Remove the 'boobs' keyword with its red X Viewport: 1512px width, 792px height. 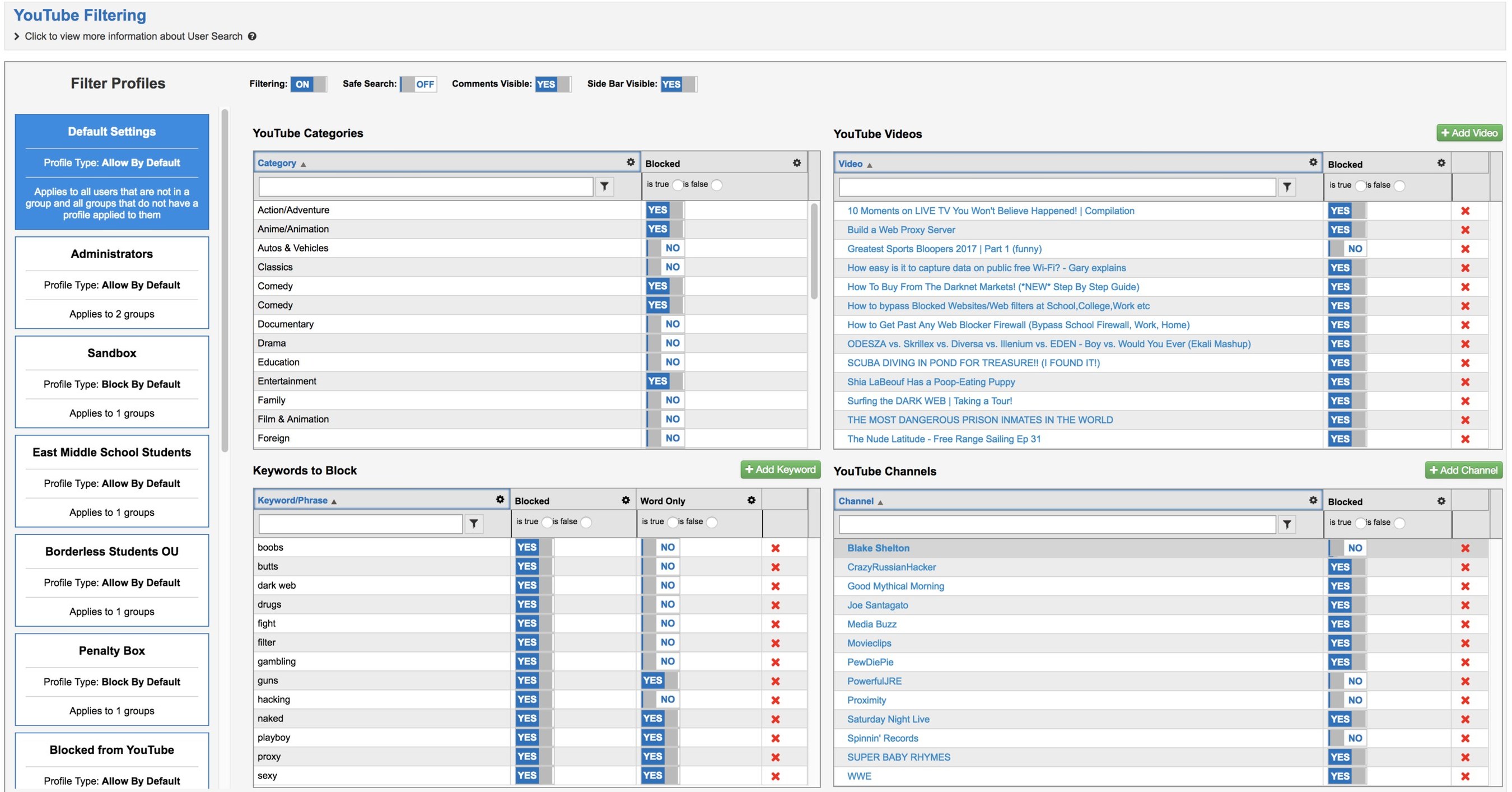point(776,548)
